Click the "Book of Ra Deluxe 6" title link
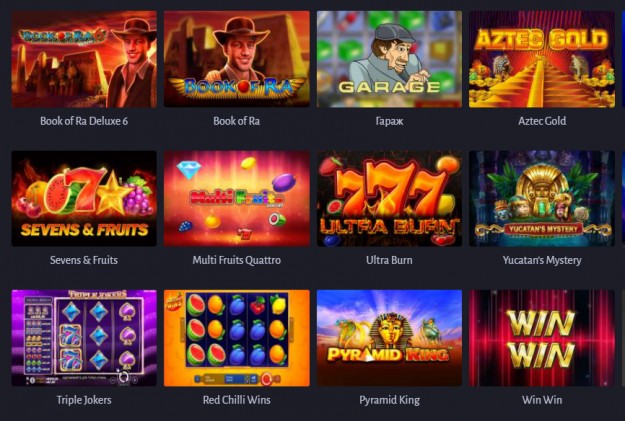 [84, 121]
